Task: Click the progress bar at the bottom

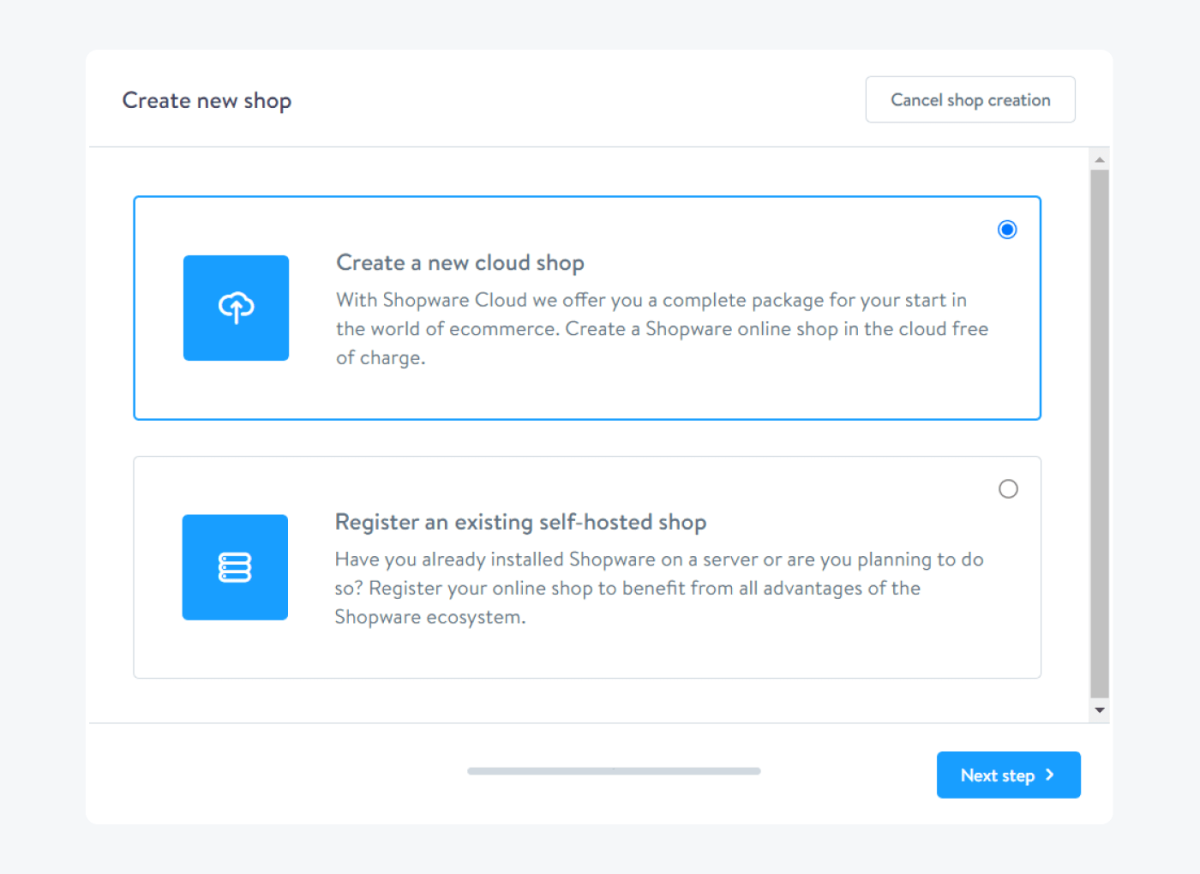Action: click(x=613, y=771)
